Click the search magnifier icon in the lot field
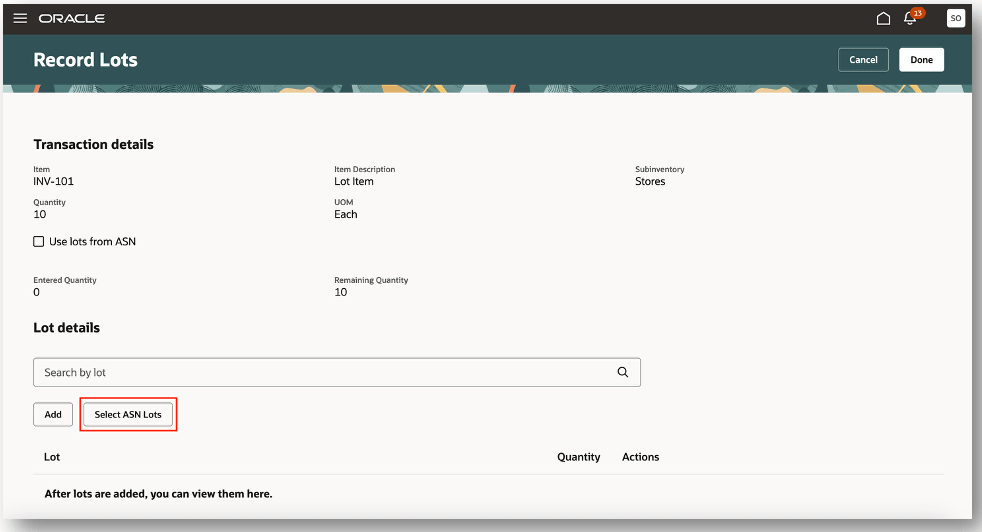The image size is (982, 532). (623, 372)
